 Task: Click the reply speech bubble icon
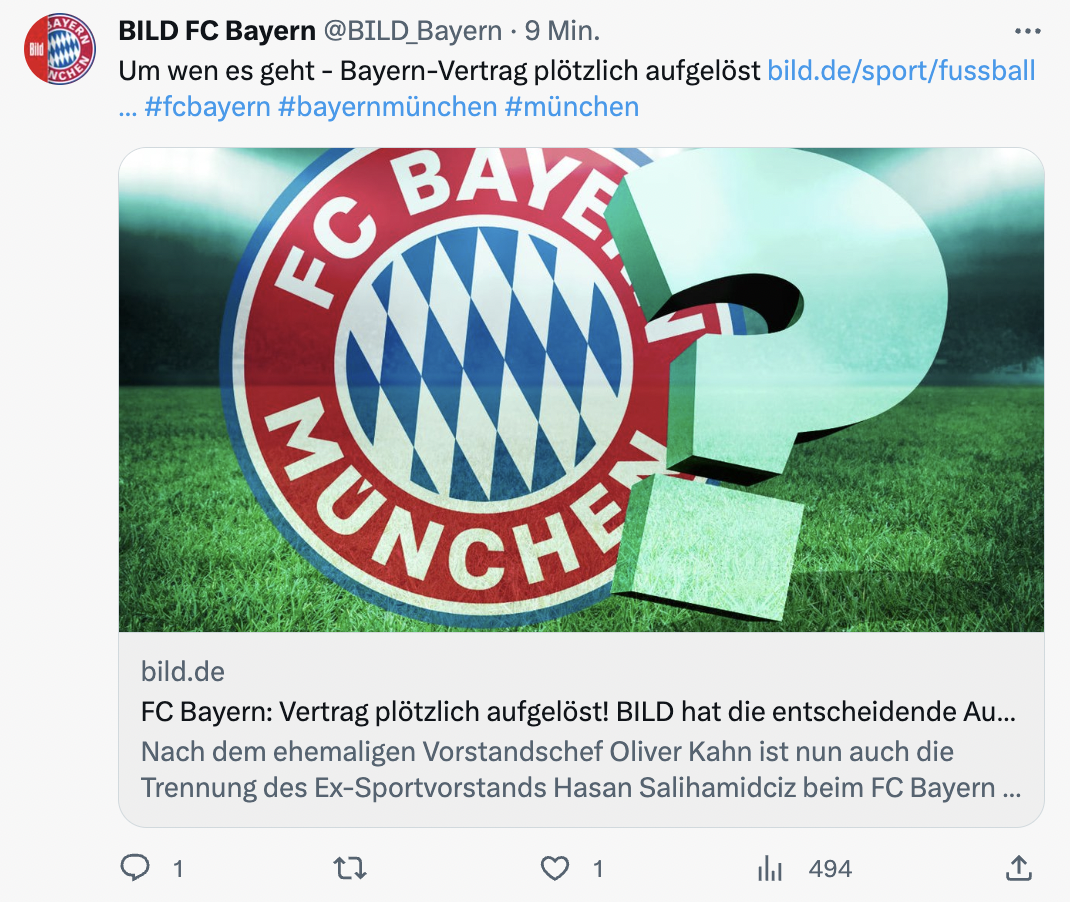click(135, 868)
